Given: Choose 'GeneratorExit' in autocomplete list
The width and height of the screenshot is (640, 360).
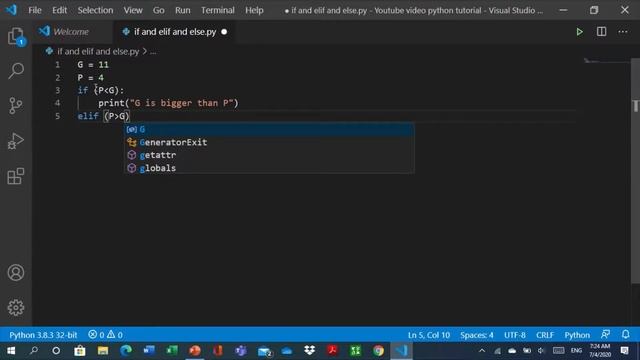Looking at the screenshot, I should click(x=269, y=142).
